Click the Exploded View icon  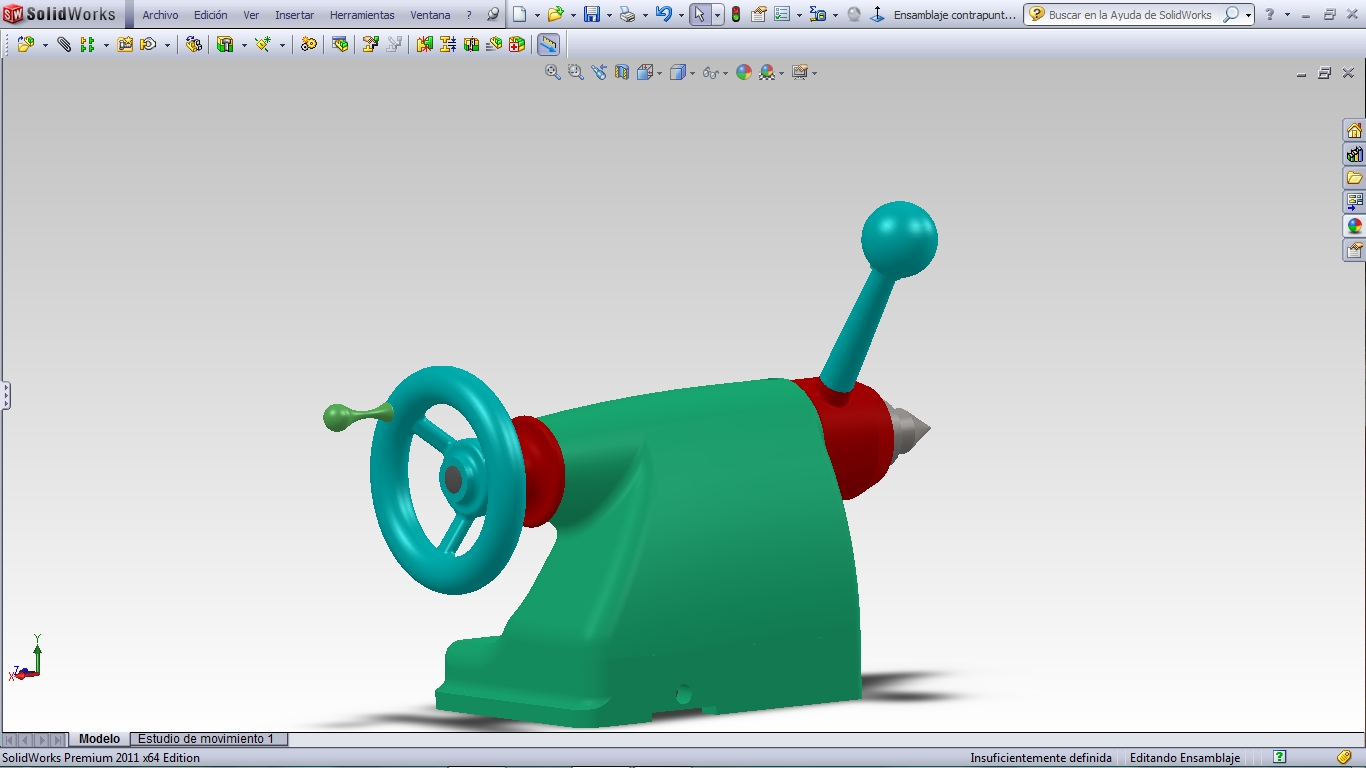[371, 44]
